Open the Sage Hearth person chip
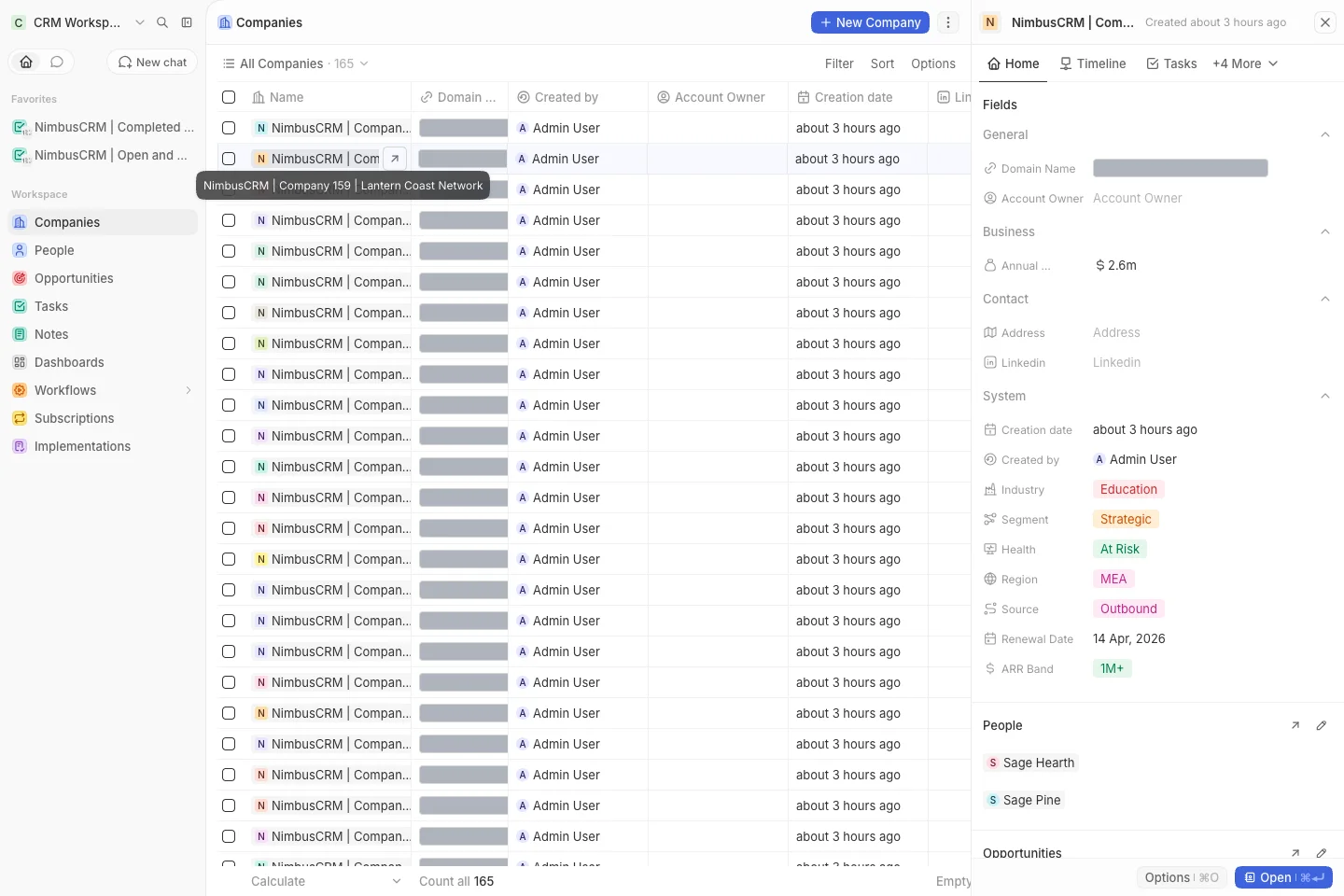This screenshot has height=896, width=1344. [1031, 763]
